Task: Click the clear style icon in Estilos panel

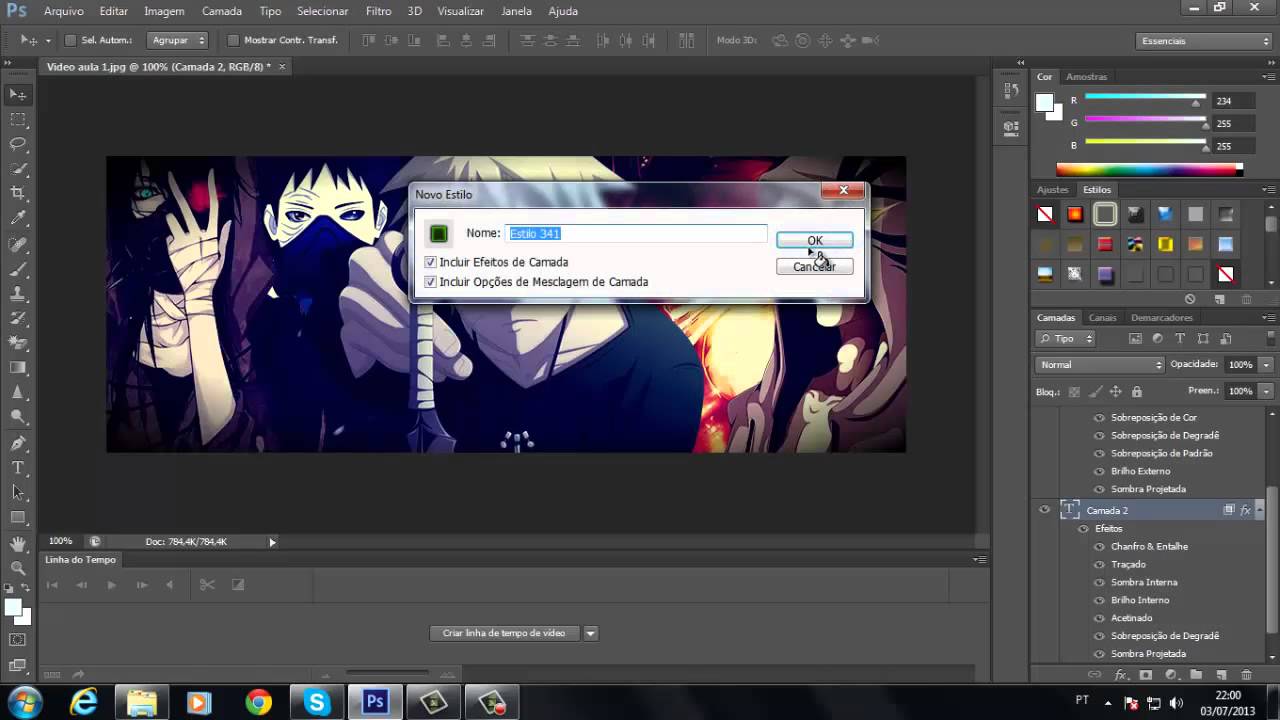Action: click(1189, 299)
